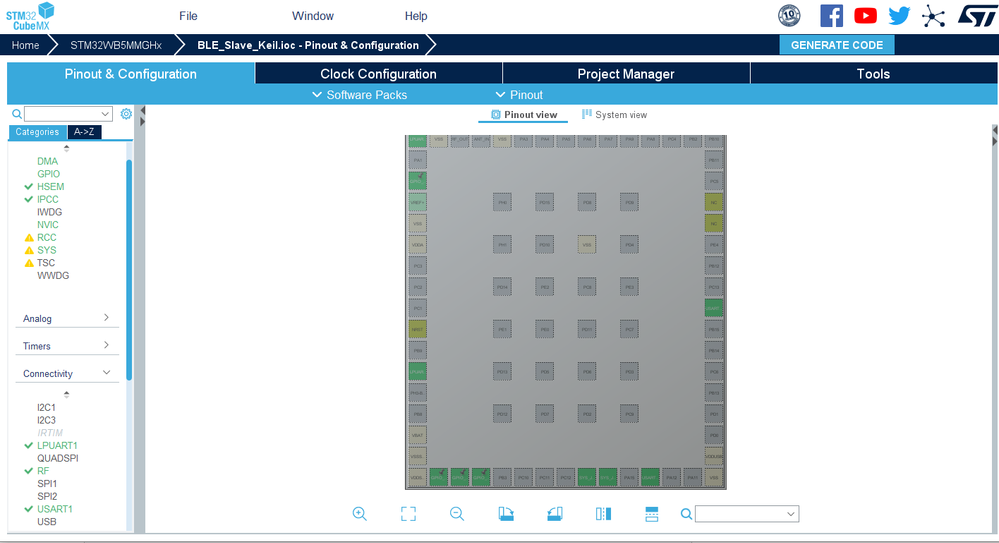The height and width of the screenshot is (543, 999).
Task: Select QUADSPI in connectivity list
Action: click(x=58, y=458)
